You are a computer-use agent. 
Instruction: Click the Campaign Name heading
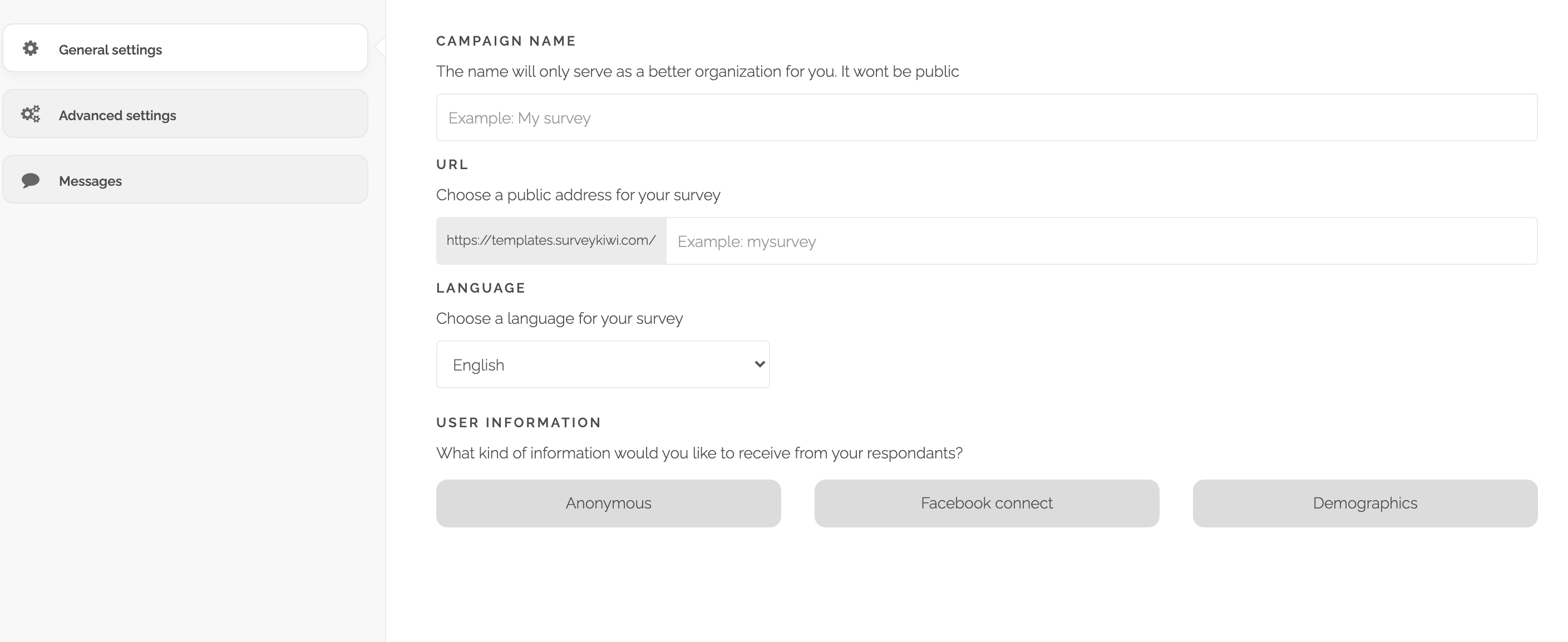pos(506,41)
